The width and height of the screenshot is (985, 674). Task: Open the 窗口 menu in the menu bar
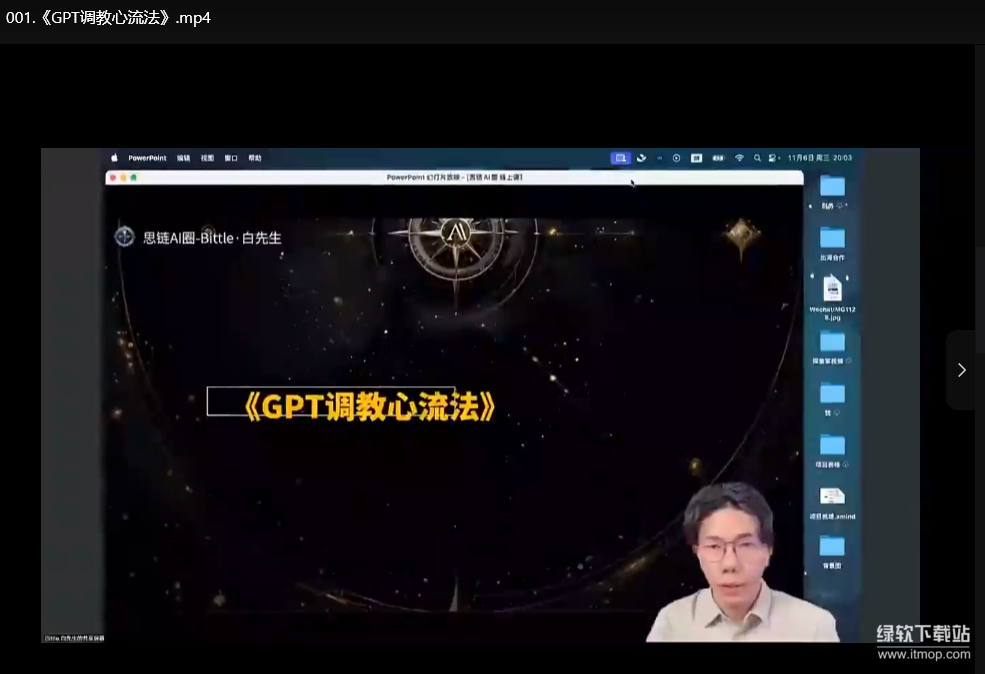231,158
